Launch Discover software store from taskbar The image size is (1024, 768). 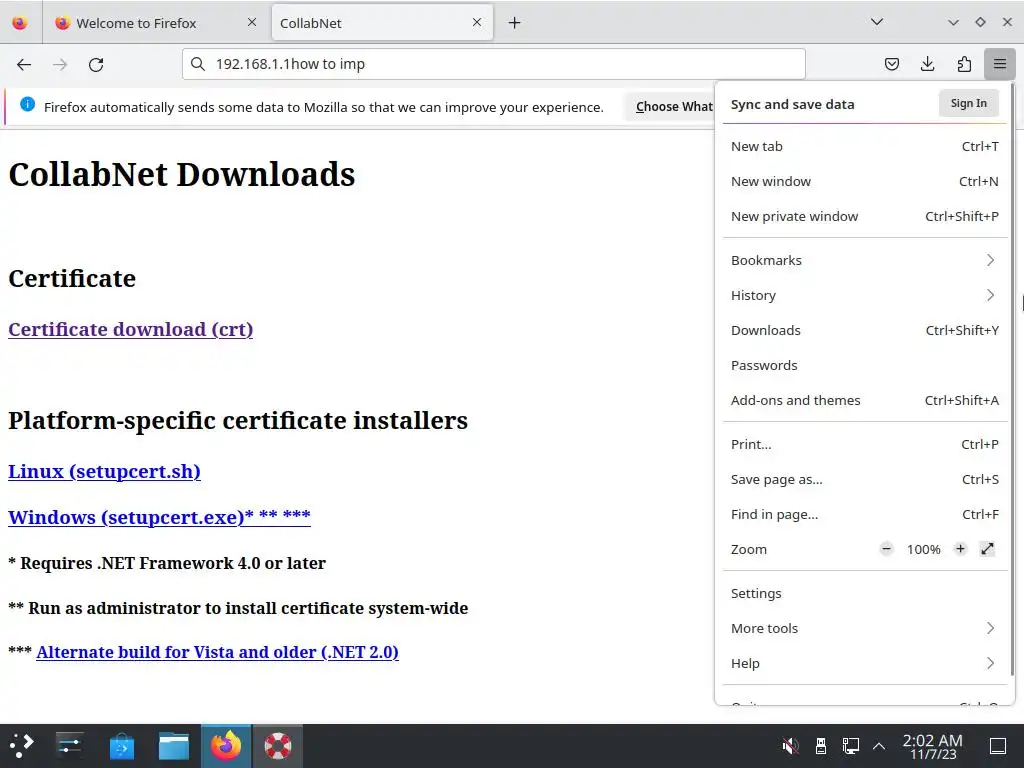coord(121,745)
